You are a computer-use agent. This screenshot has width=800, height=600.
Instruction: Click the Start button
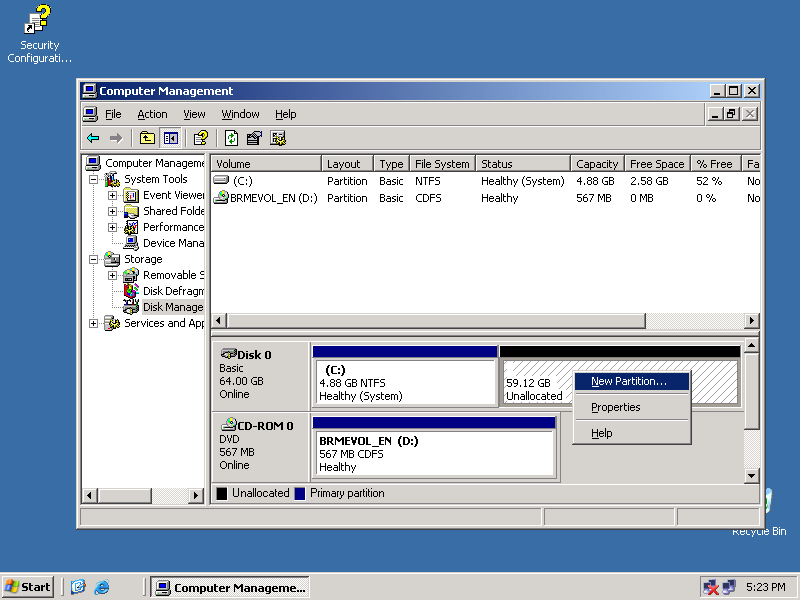tap(28, 587)
